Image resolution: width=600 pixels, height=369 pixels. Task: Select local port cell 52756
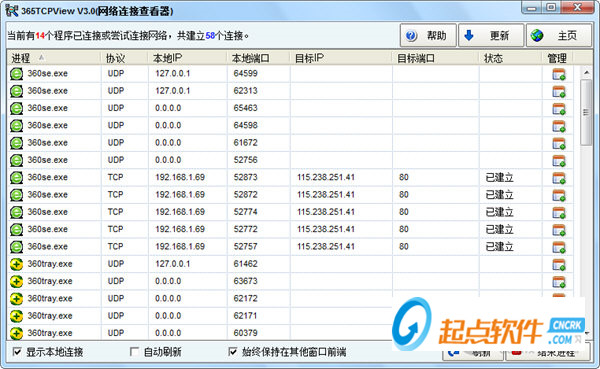pyautogui.click(x=245, y=160)
